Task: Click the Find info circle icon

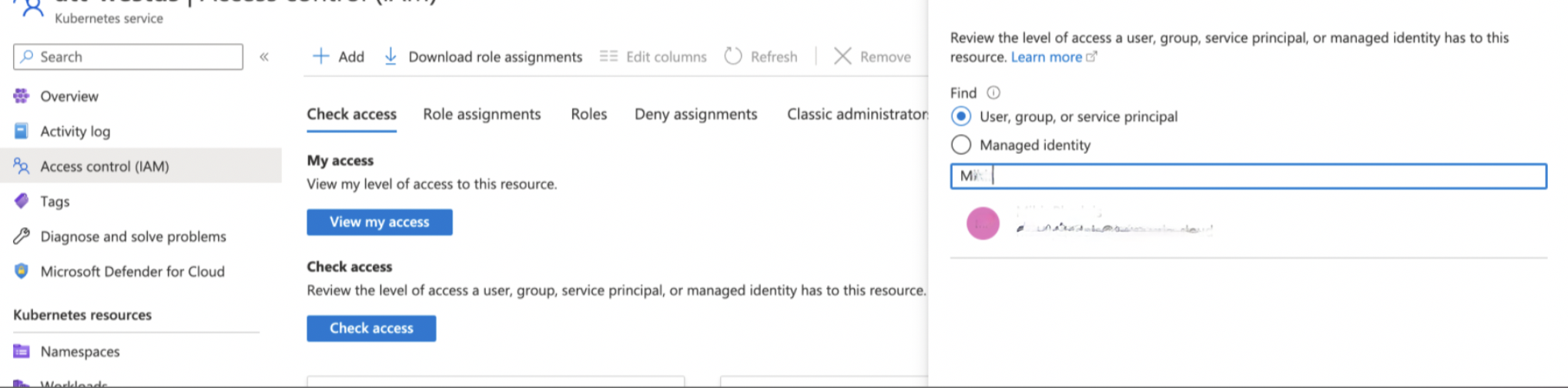Action: (993, 92)
